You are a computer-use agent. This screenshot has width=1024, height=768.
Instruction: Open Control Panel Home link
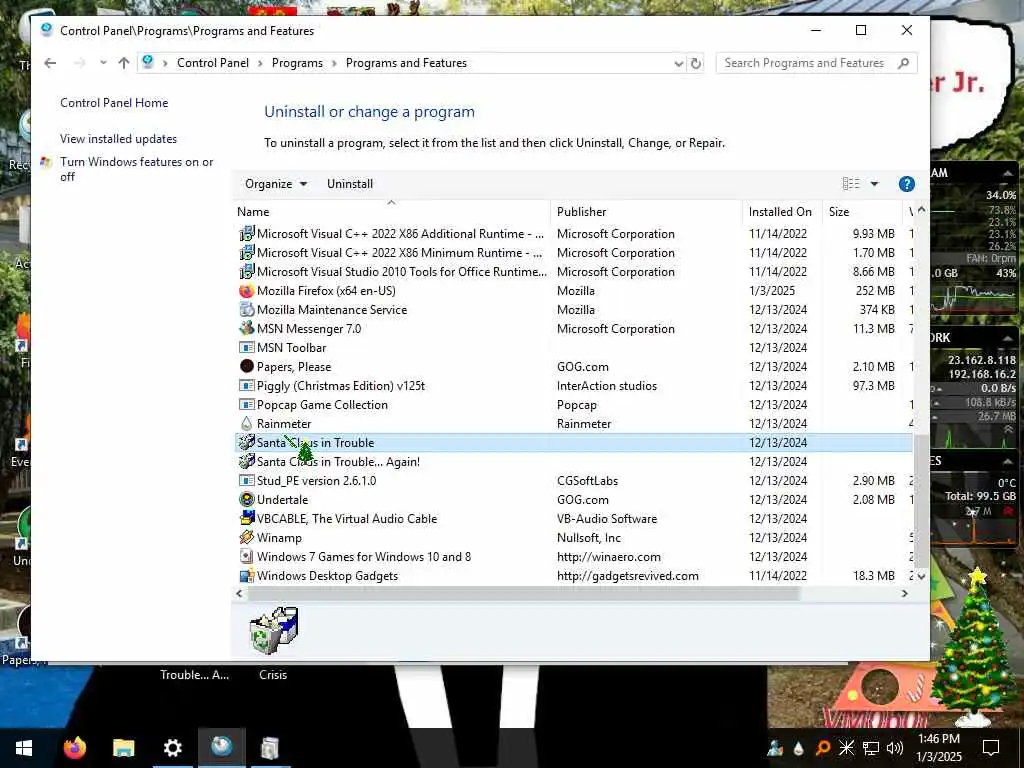(x=114, y=103)
